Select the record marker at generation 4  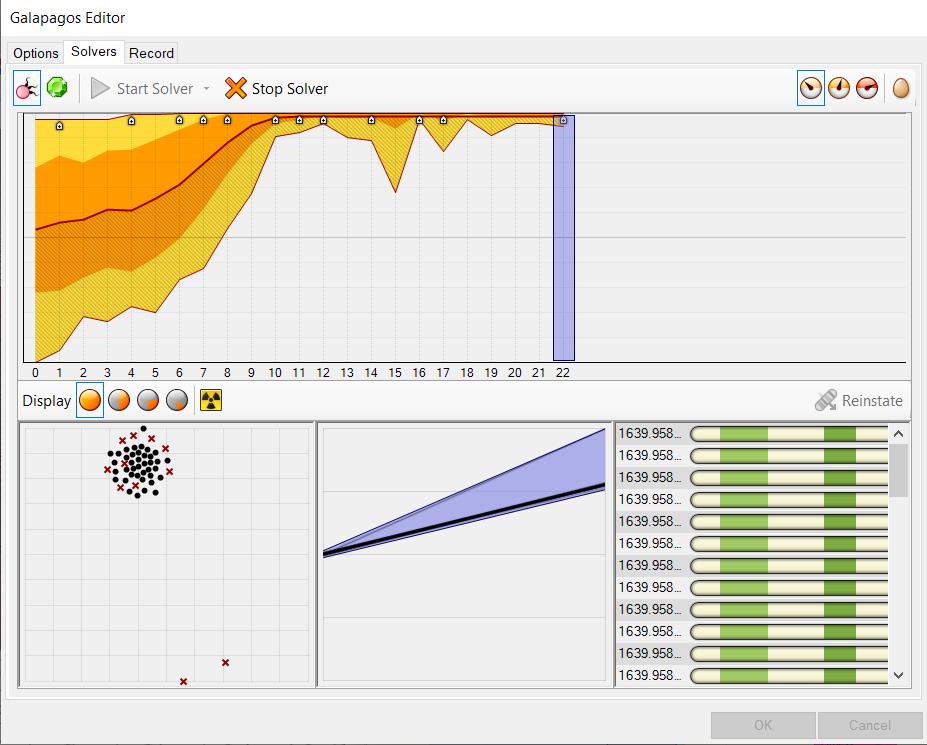point(131,121)
